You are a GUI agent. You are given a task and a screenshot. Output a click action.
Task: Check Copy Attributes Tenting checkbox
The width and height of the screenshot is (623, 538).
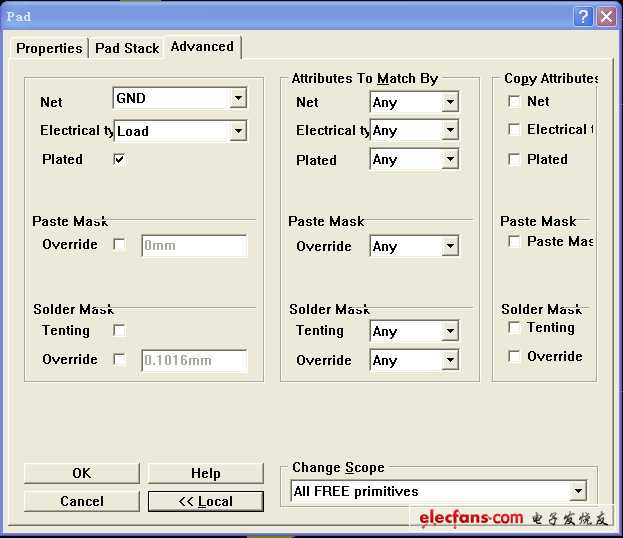514,327
